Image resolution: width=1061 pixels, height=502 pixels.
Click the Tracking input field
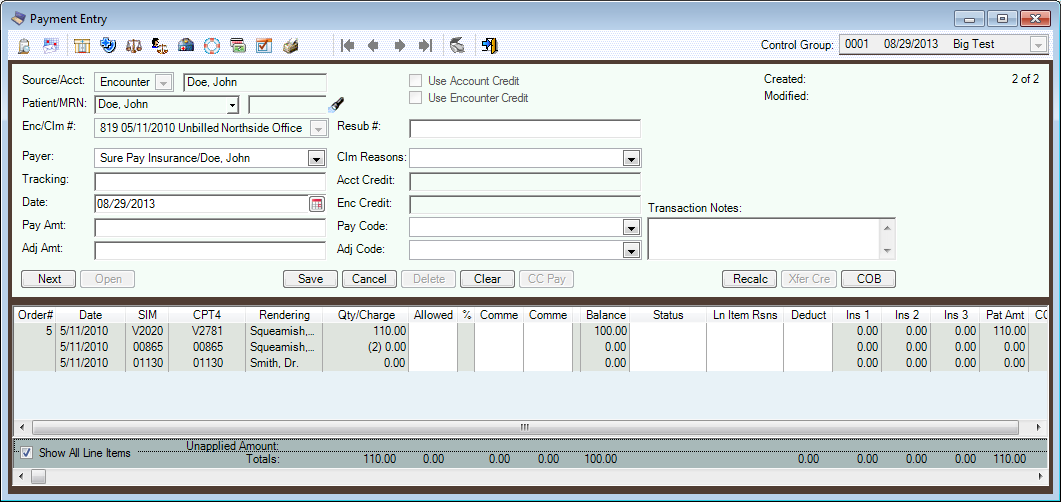point(210,181)
